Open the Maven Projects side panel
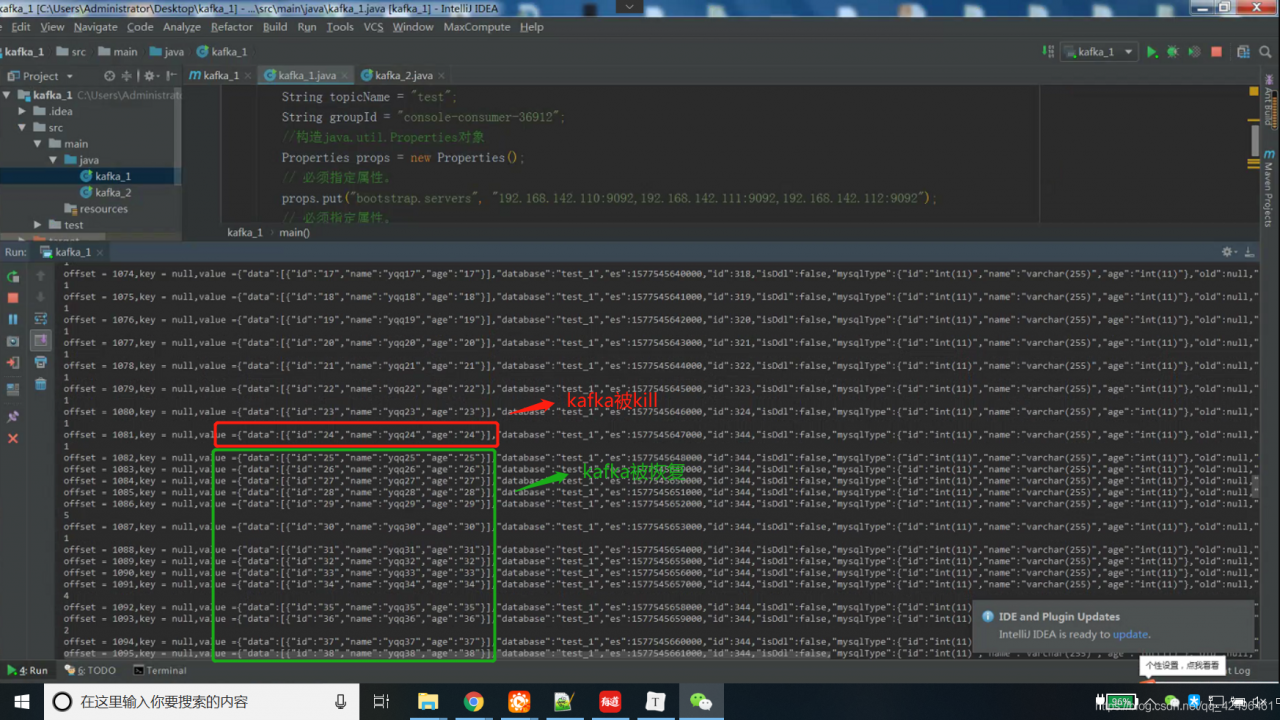The height and width of the screenshot is (720, 1280). [1268, 188]
